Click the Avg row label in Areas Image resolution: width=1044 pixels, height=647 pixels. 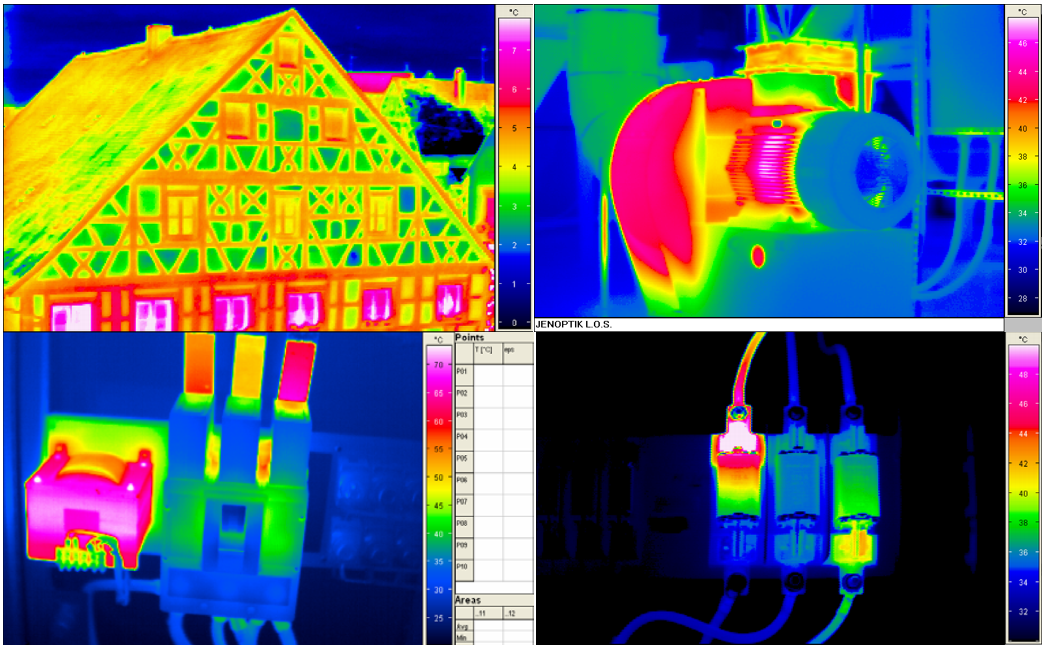[463, 626]
